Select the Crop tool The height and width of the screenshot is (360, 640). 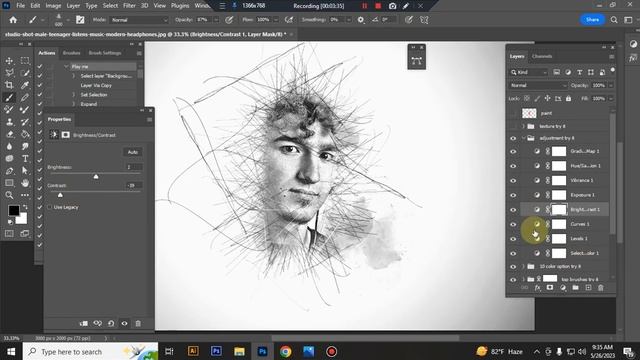9,85
